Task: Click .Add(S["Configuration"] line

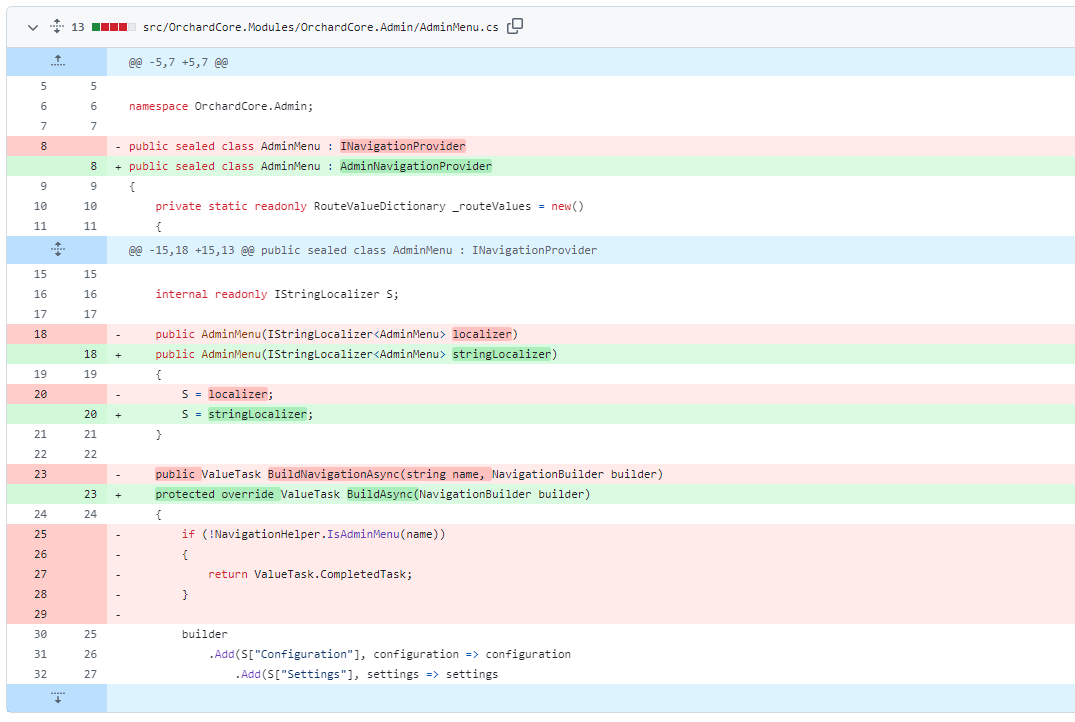Action: (389, 654)
